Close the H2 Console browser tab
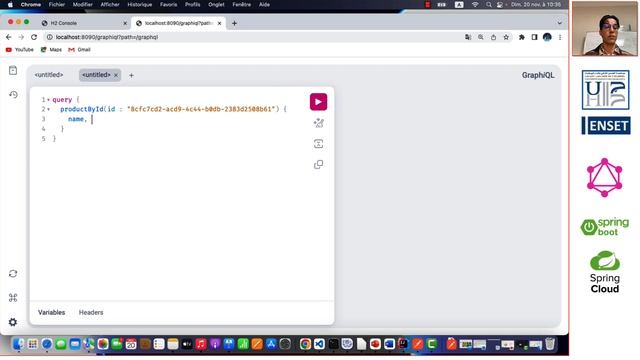Screen dimensions: 640x360 (x=125, y=23)
